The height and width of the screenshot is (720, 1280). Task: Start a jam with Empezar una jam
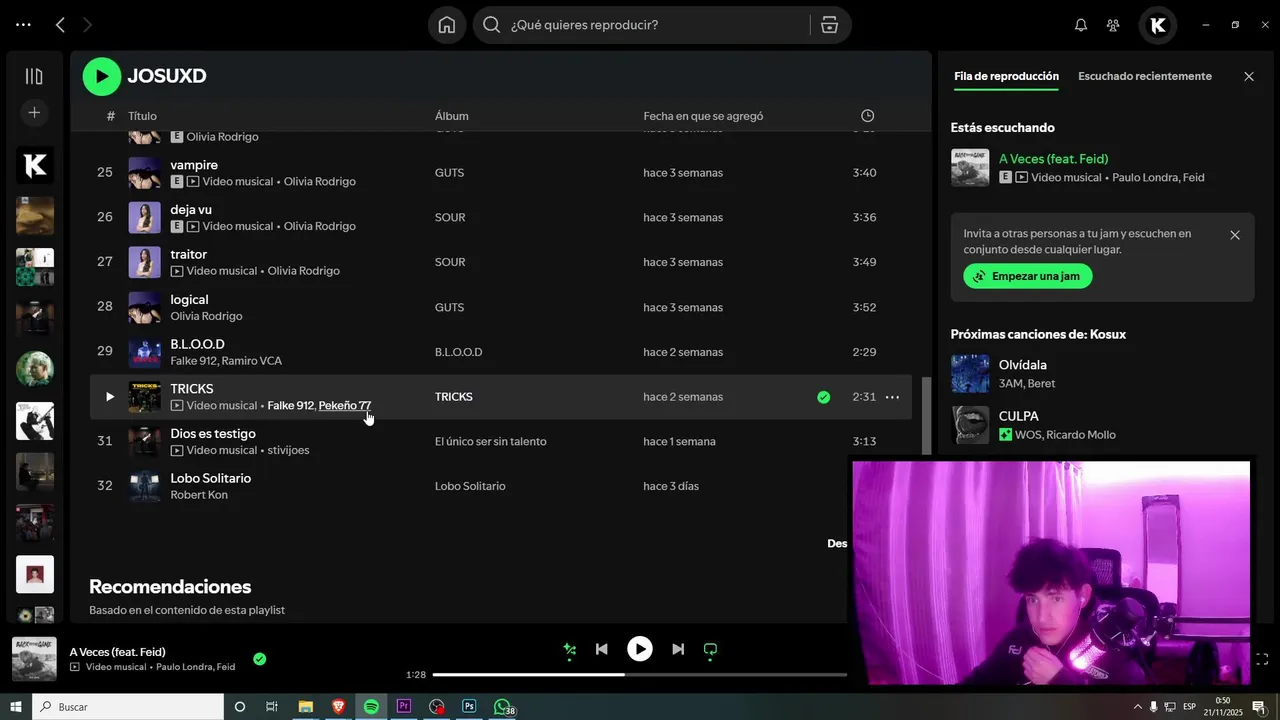pos(1028,276)
